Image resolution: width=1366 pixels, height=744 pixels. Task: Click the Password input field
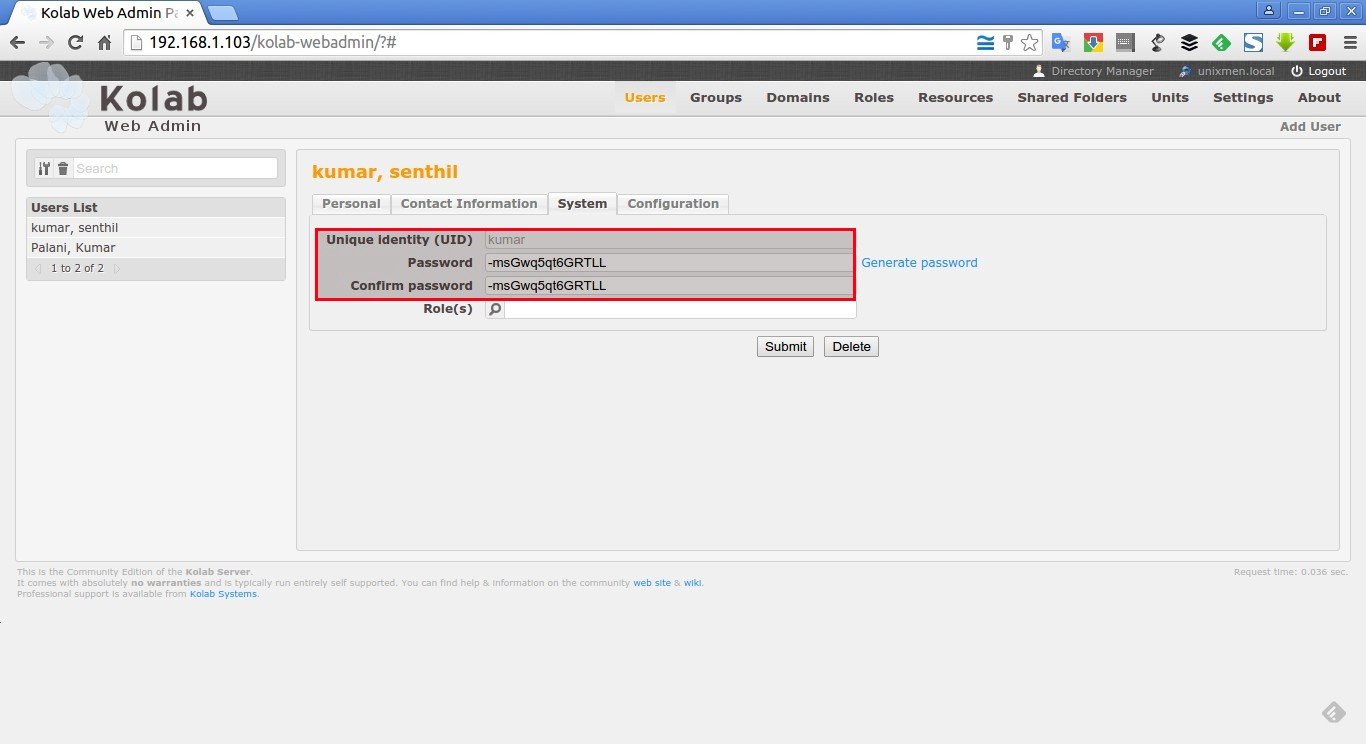pyautogui.click(x=669, y=262)
